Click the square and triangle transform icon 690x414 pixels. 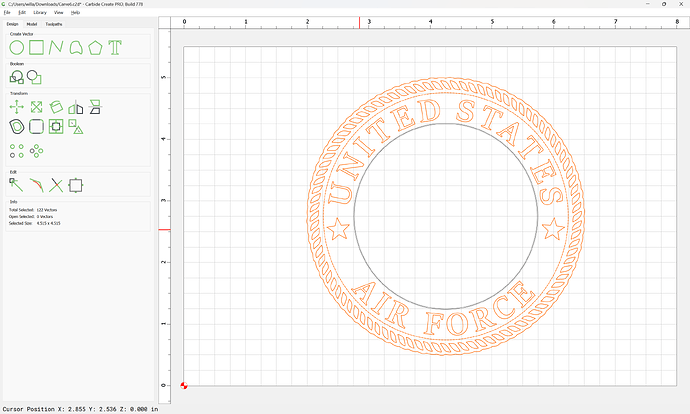[x=76, y=127]
